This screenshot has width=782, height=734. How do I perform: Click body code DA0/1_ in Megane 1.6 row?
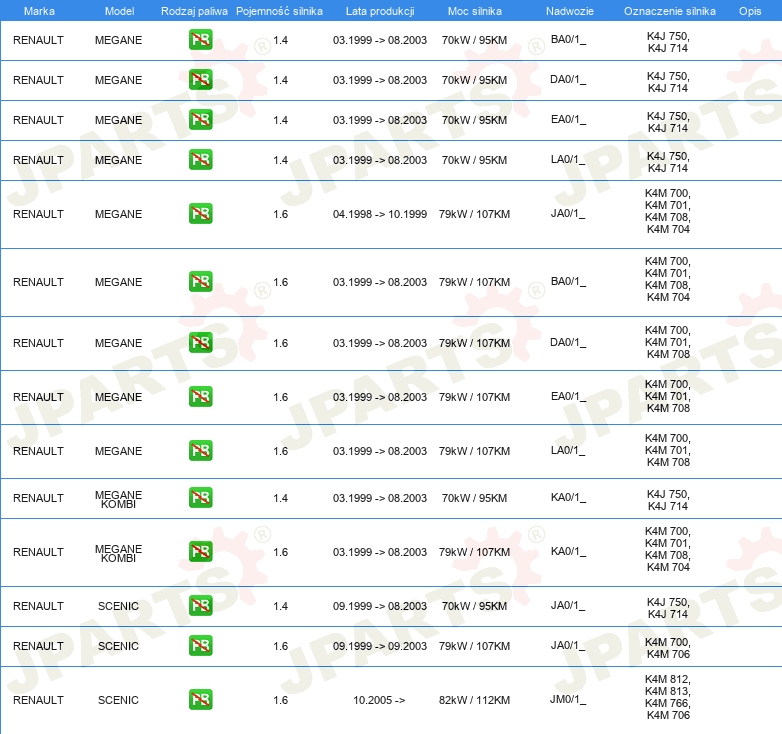pyautogui.click(x=568, y=343)
